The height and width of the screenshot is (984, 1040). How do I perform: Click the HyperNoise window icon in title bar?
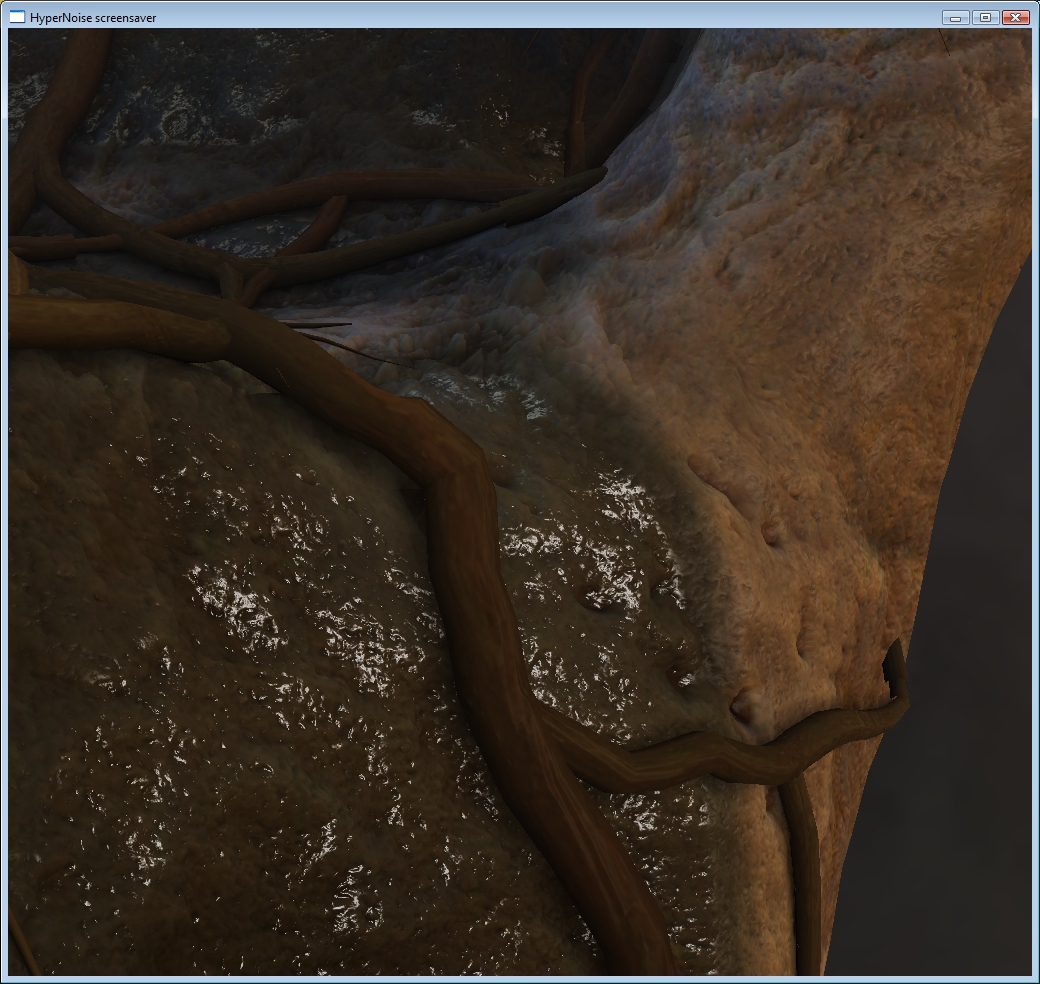(17, 17)
